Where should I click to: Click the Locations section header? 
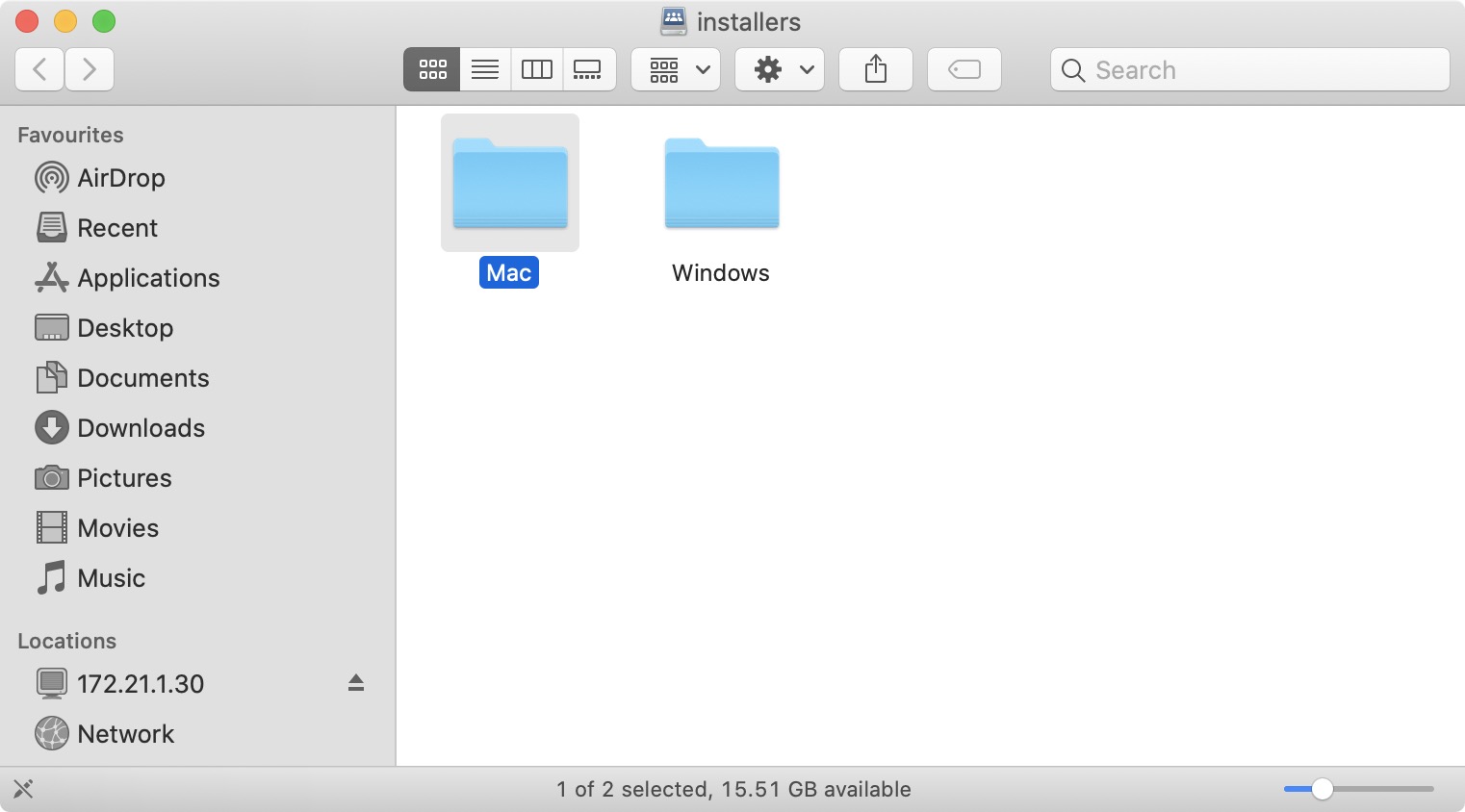click(66, 641)
